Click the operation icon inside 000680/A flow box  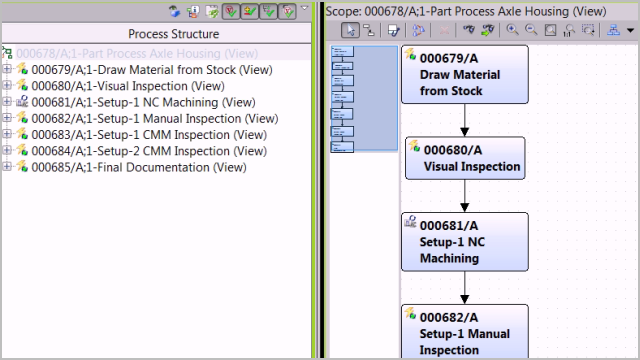click(x=414, y=146)
